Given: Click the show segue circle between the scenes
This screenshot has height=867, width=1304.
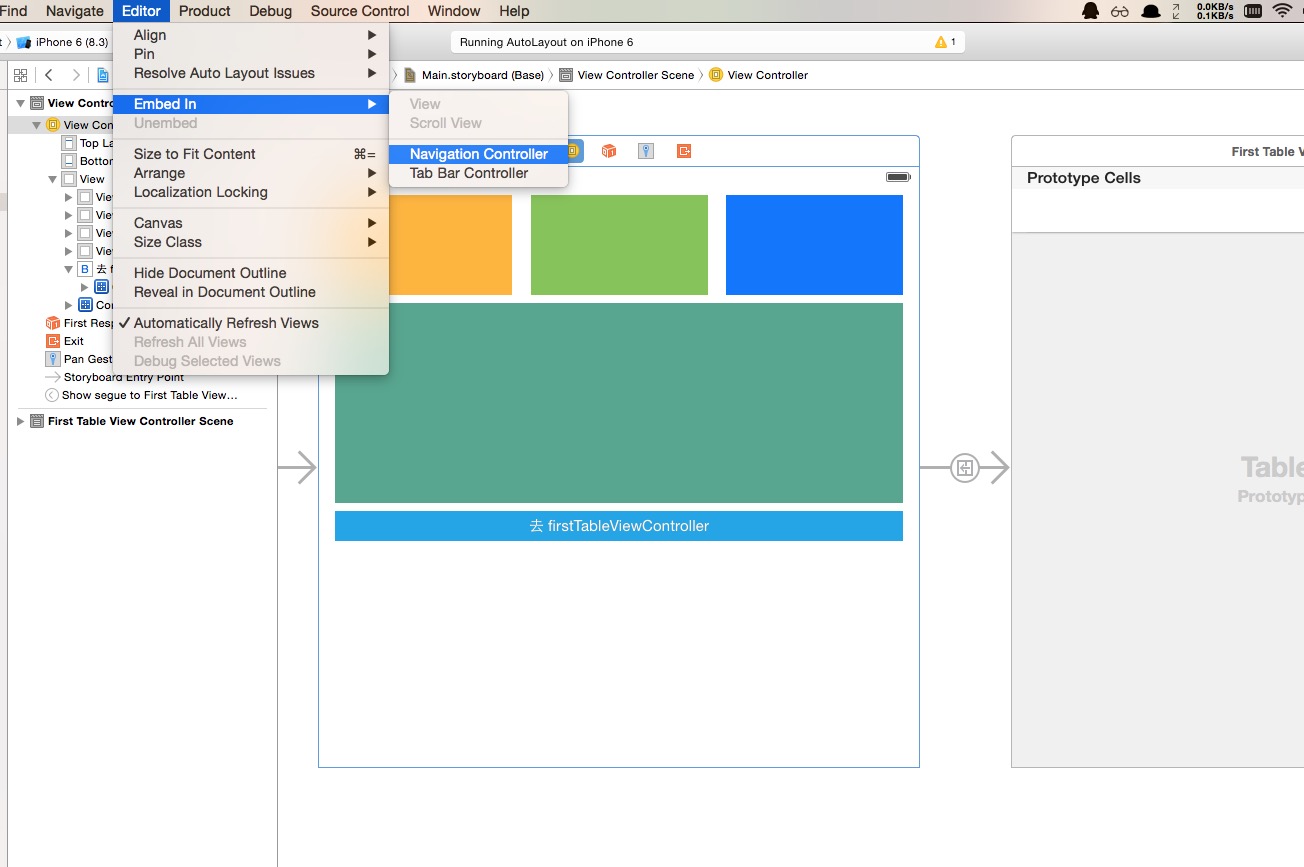Looking at the screenshot, I should [x=964, y=467].
